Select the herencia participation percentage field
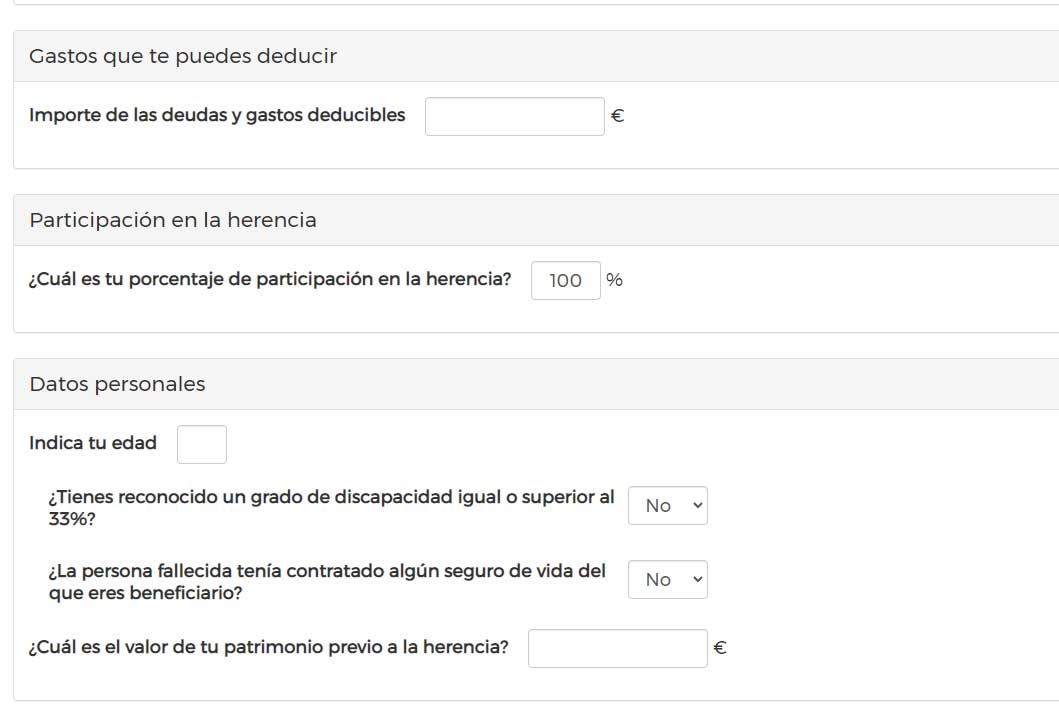The height and width of the screenshot is (718, 1059). (565, 280)
